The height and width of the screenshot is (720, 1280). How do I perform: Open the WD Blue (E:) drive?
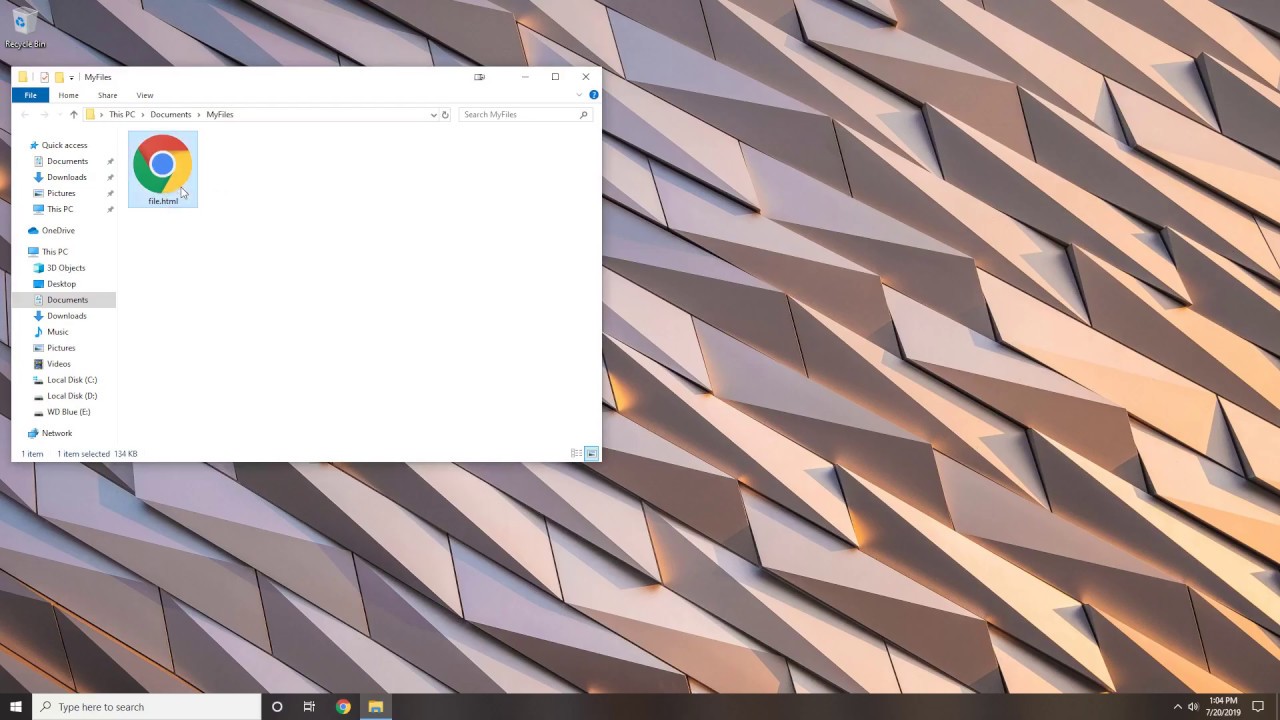(68, 412)
